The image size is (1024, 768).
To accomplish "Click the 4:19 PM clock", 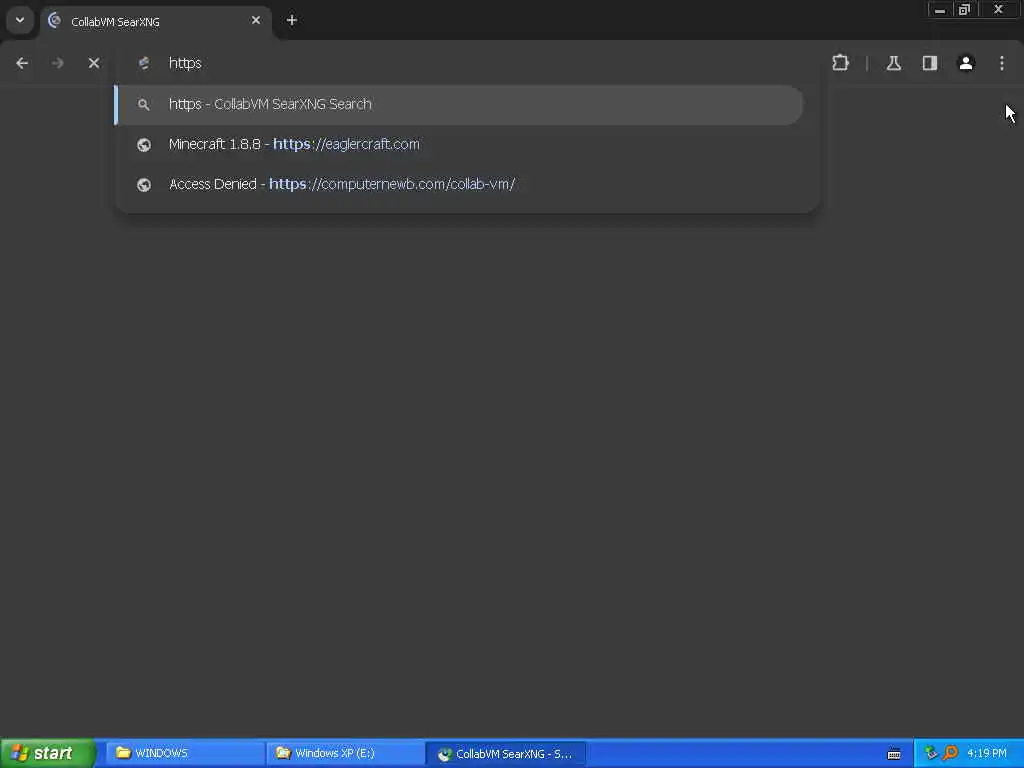I will [x=987, y=754].
